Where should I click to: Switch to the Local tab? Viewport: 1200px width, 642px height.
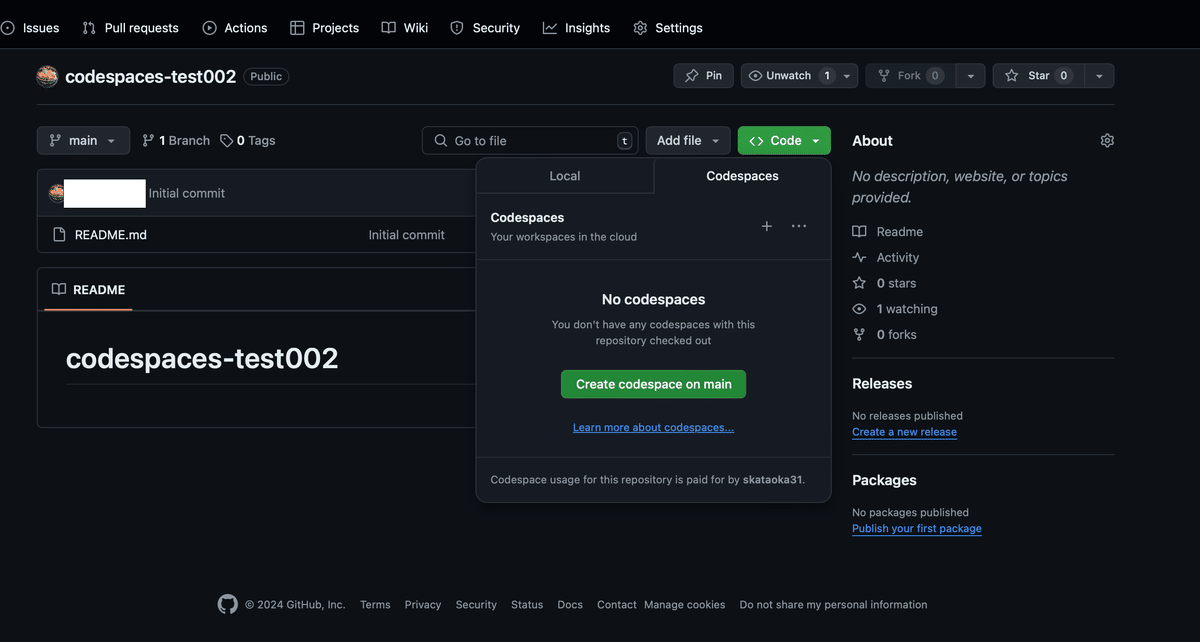click(x=565, y=175)
